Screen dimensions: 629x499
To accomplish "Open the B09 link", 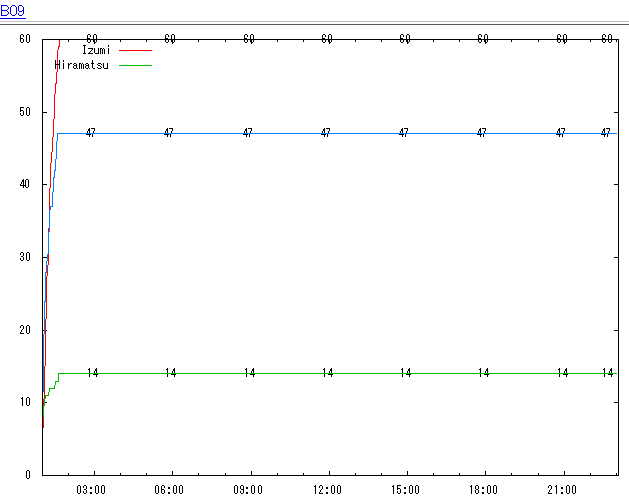I will point(13,10).
